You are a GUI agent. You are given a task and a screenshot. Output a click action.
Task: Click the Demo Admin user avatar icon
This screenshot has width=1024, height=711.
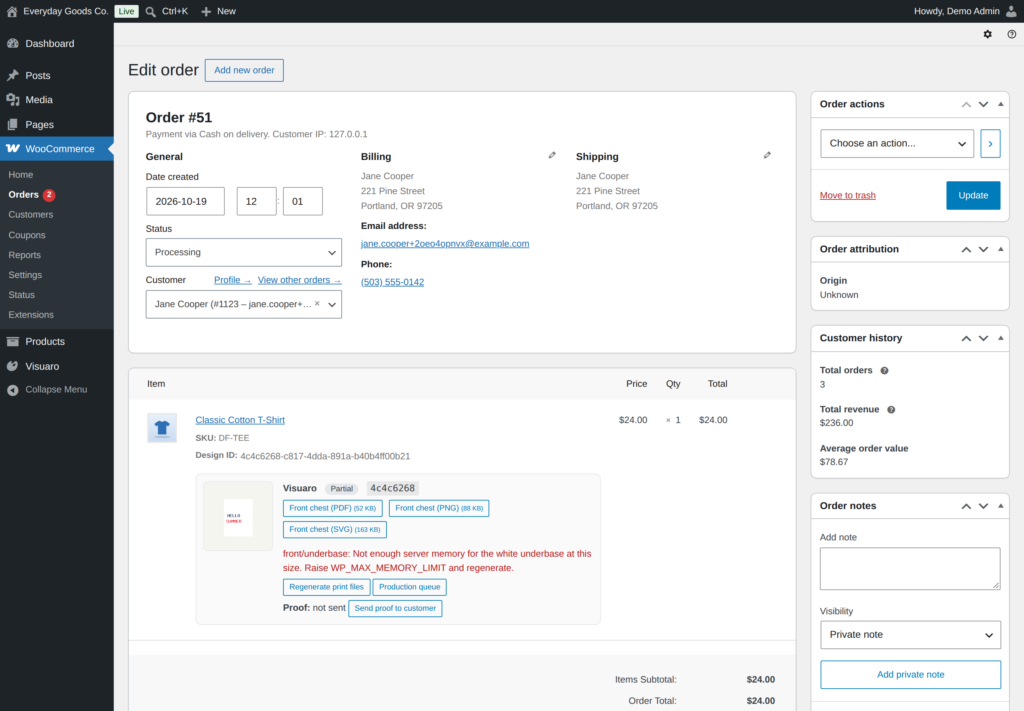1011,11
